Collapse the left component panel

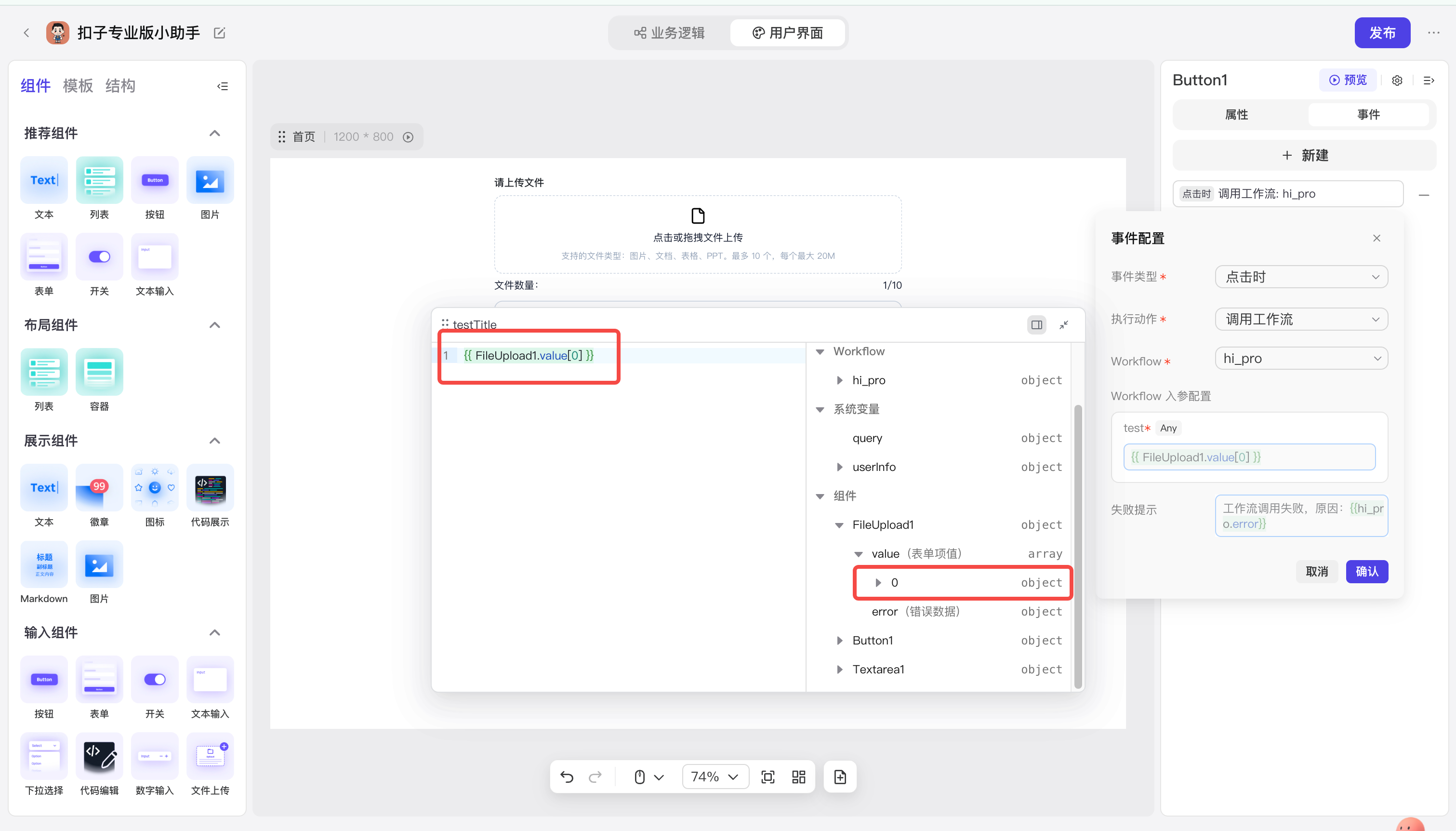pos(223,86)
